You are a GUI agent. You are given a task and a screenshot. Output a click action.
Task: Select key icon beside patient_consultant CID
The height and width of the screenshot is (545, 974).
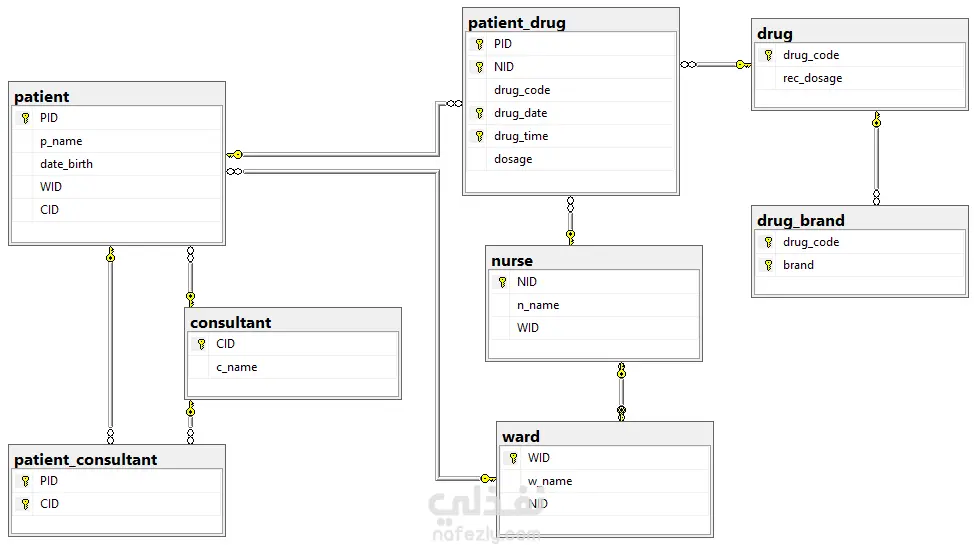click(25, 504)
